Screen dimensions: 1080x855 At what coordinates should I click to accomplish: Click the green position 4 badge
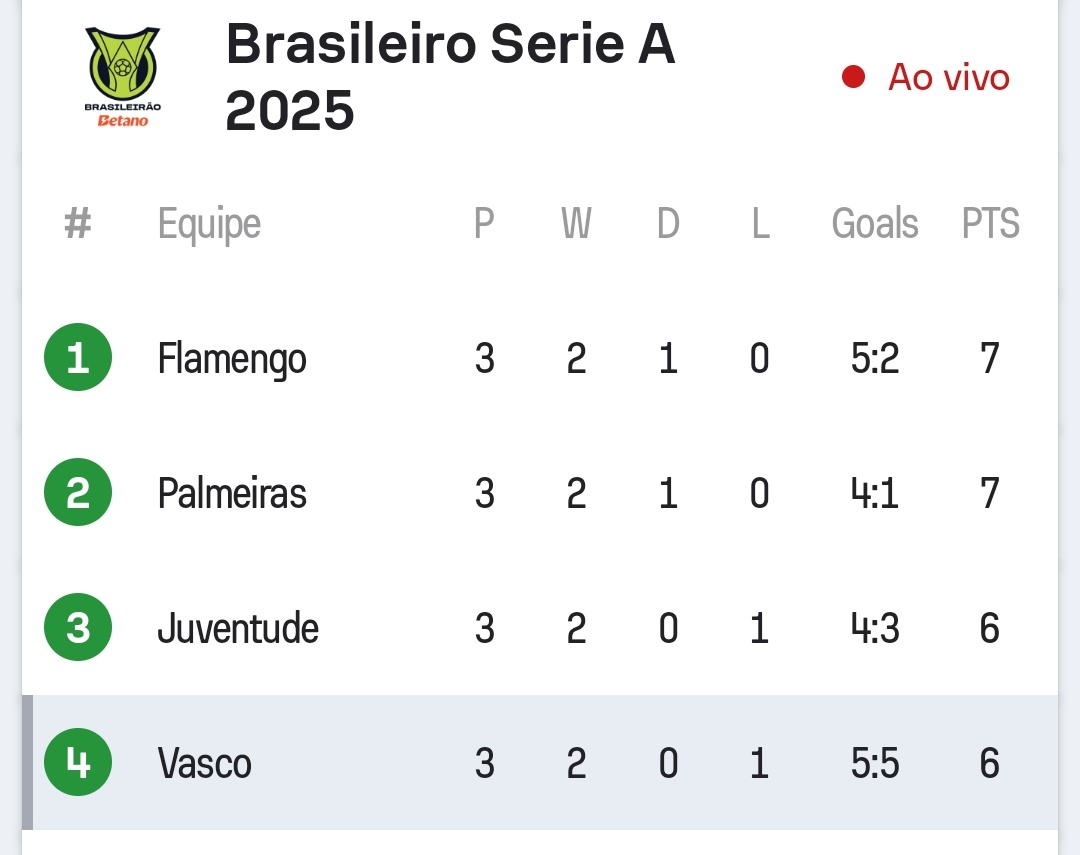pyautogui.click(x=78, y=763)
